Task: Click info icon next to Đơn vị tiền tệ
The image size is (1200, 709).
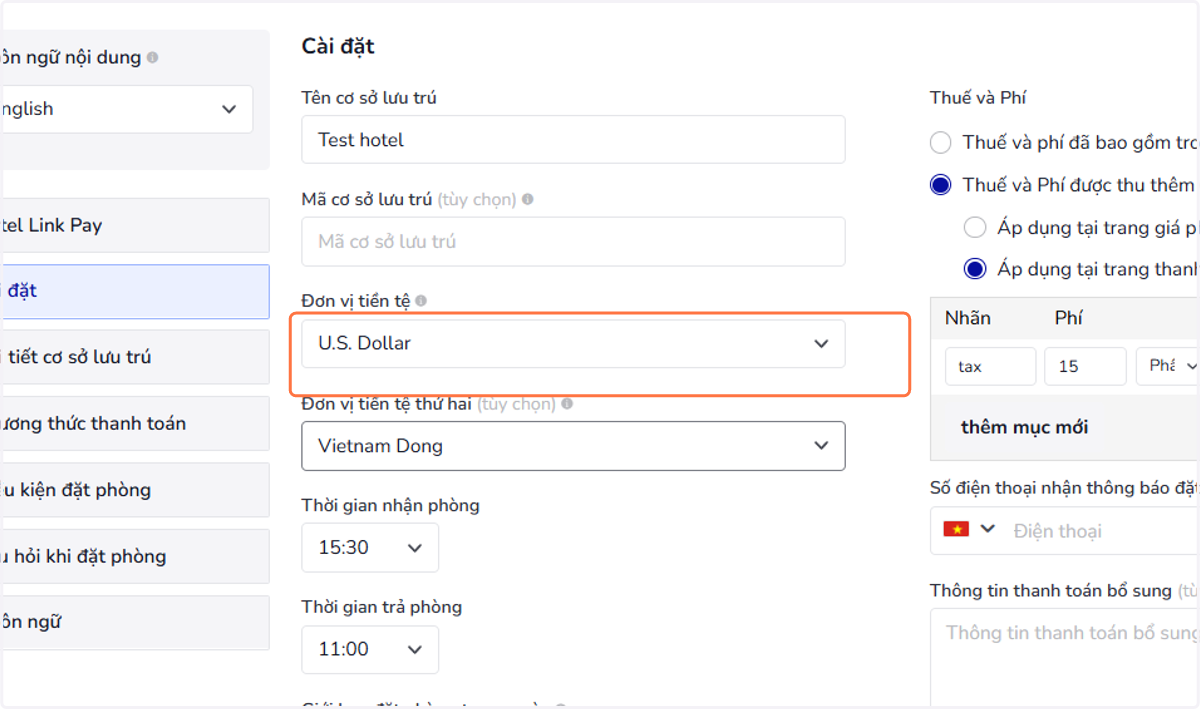Action: 421,301
